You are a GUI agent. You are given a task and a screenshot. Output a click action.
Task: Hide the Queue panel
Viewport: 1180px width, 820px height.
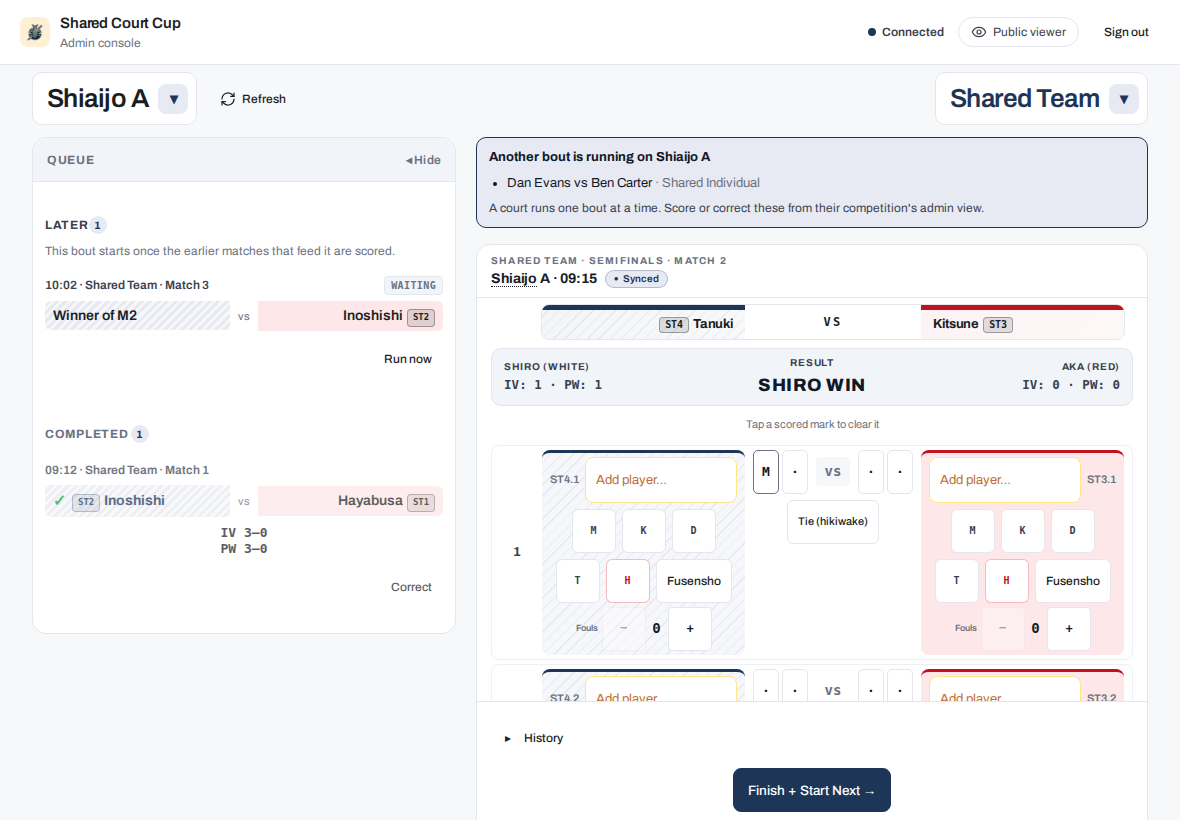tap(423, 160)
